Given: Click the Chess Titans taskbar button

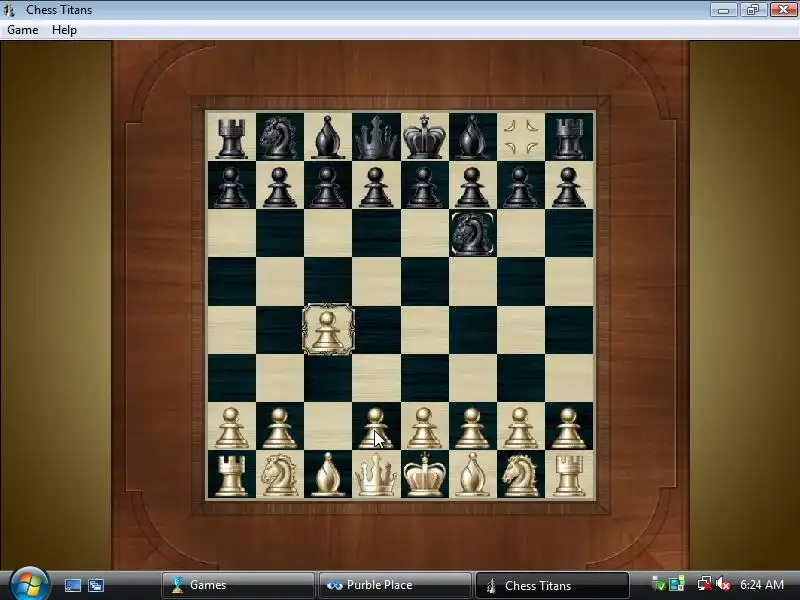Looking at the screenshot, I should pyautogui.click(x=552, y=585).
